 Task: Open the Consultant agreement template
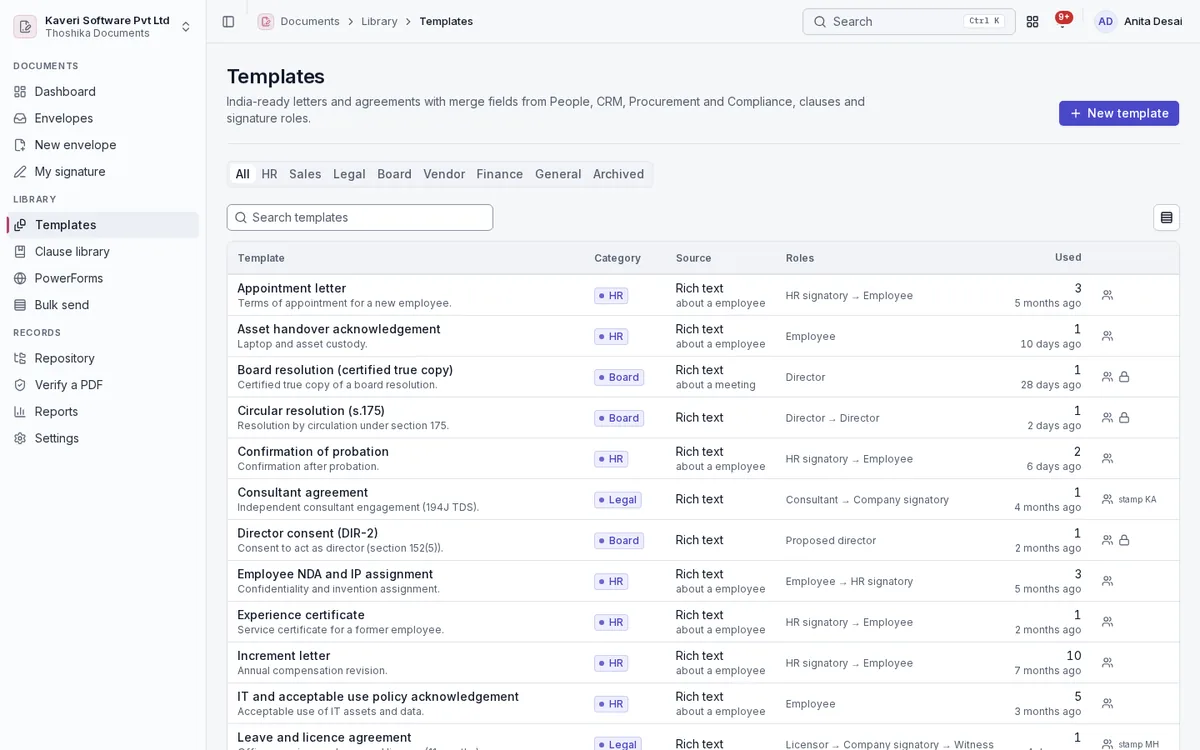coord(303,492)
